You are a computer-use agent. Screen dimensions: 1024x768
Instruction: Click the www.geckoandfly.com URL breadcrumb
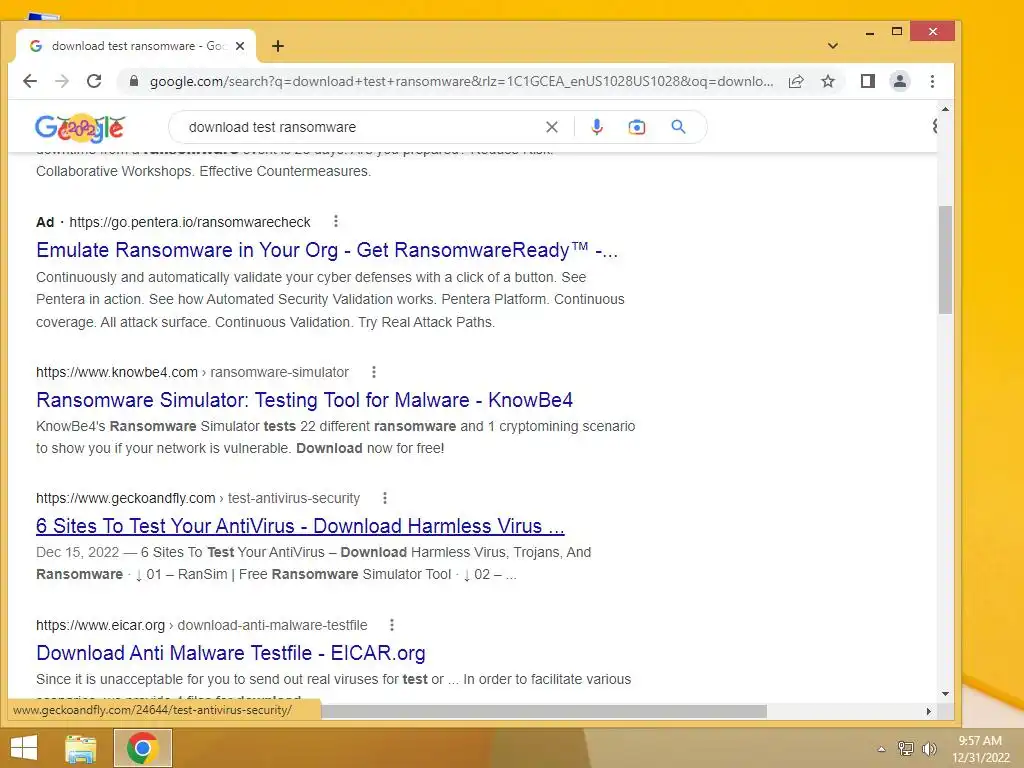(x=198, y=498)
